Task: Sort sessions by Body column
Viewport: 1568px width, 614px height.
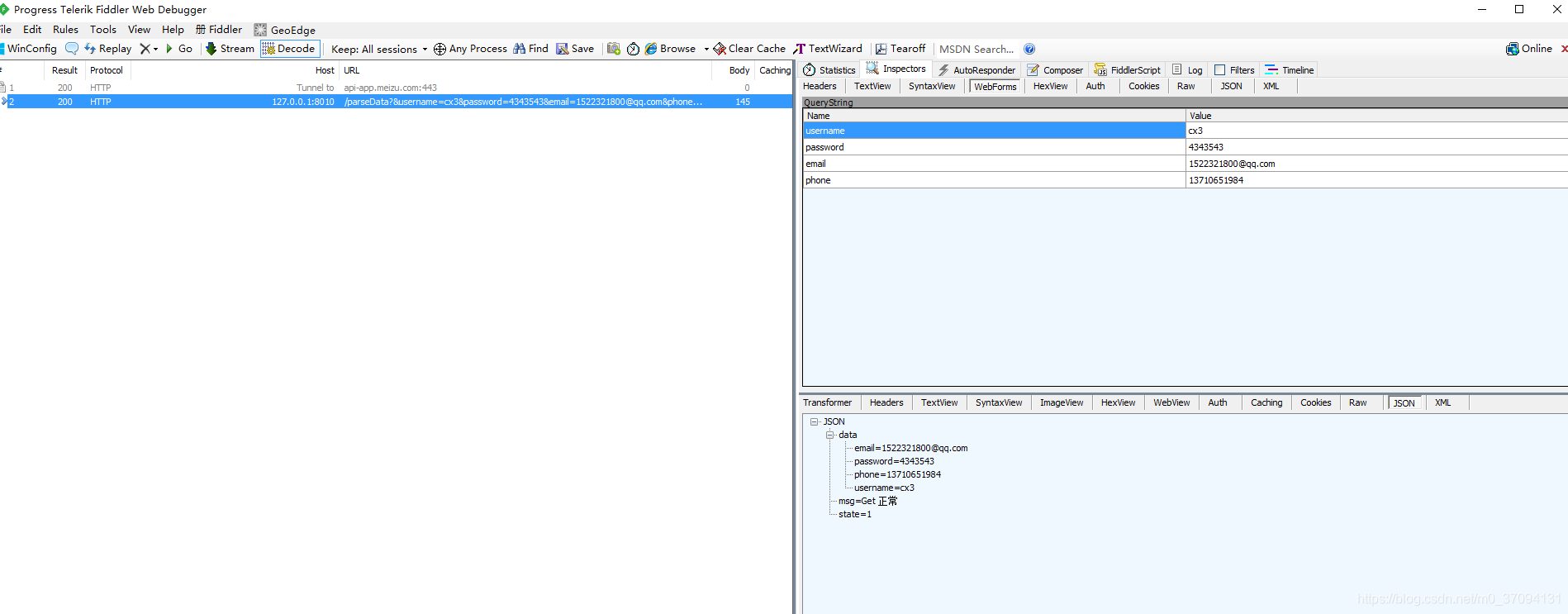Action: coord(739,70)
